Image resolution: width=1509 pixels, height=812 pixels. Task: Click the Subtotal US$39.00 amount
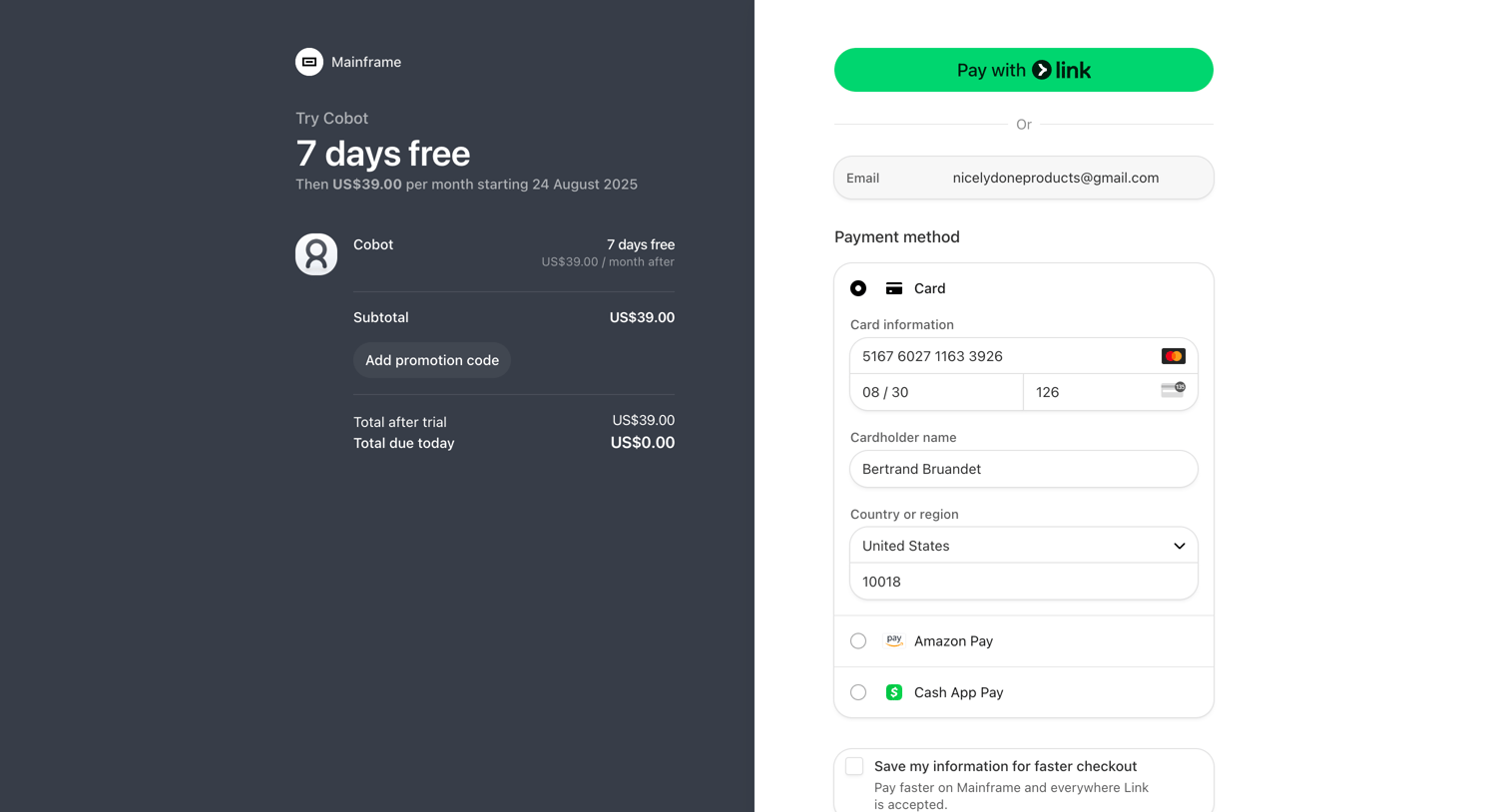pos(642,317)
